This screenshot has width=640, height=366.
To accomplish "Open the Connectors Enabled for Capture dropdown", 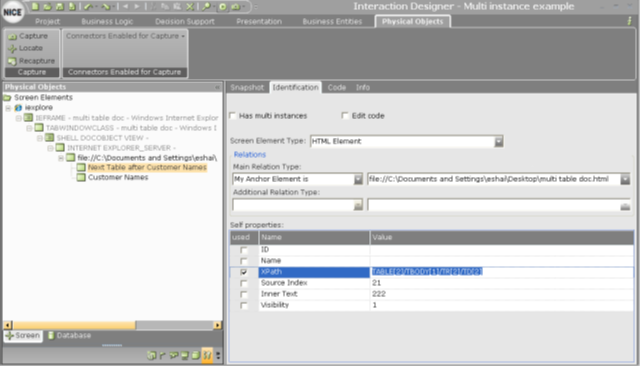I will (125, 36).
